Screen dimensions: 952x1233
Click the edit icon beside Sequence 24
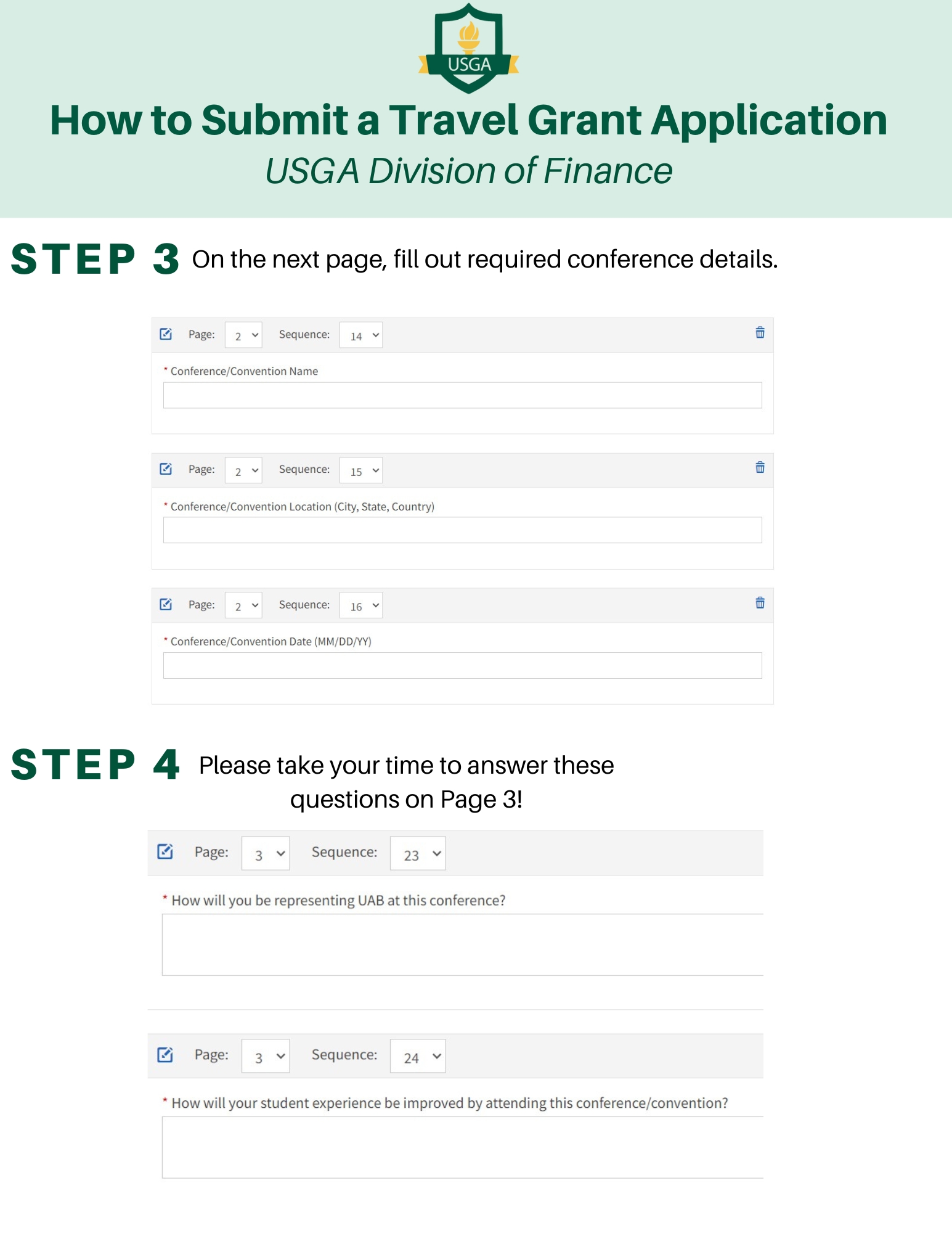coord(165,1055)
